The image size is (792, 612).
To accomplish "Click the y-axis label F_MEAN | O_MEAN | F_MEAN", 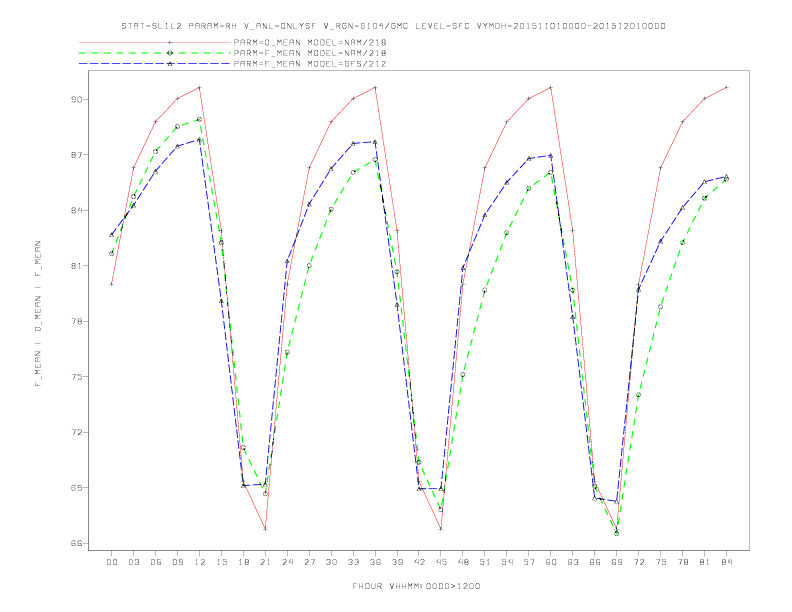I will coord(38,314).
